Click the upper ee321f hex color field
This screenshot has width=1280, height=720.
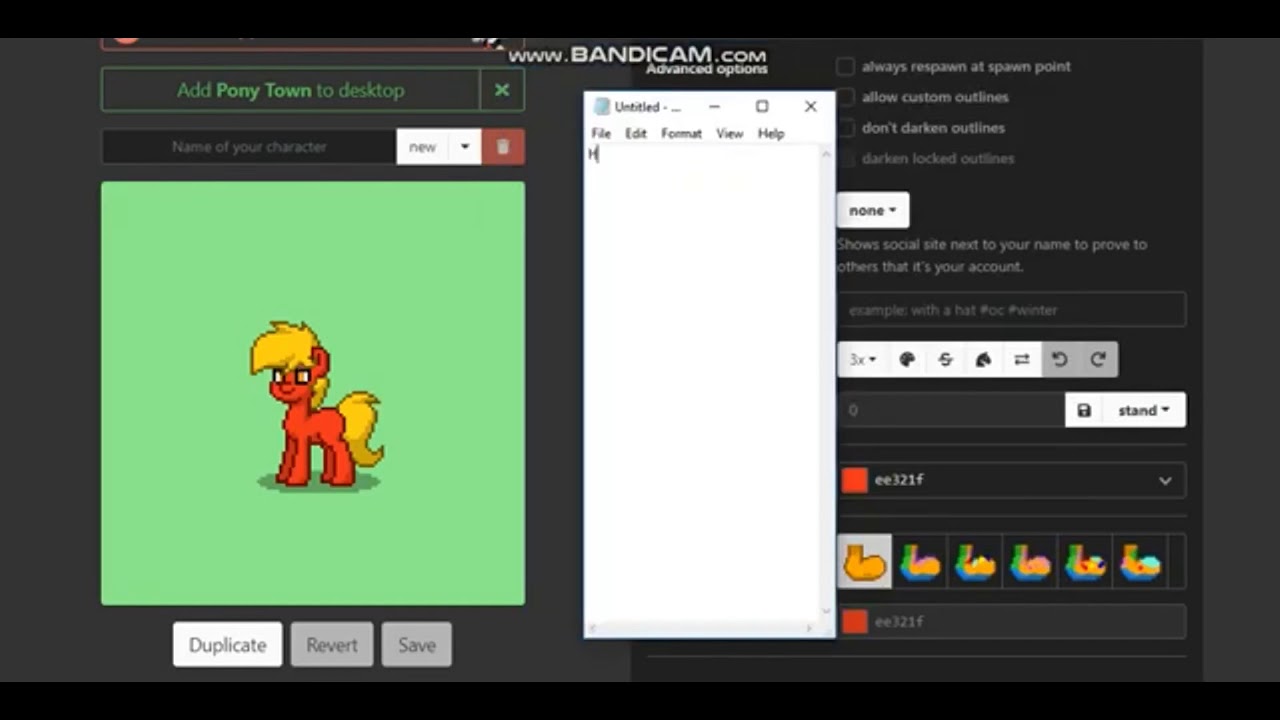click(x=1010, y=480)
